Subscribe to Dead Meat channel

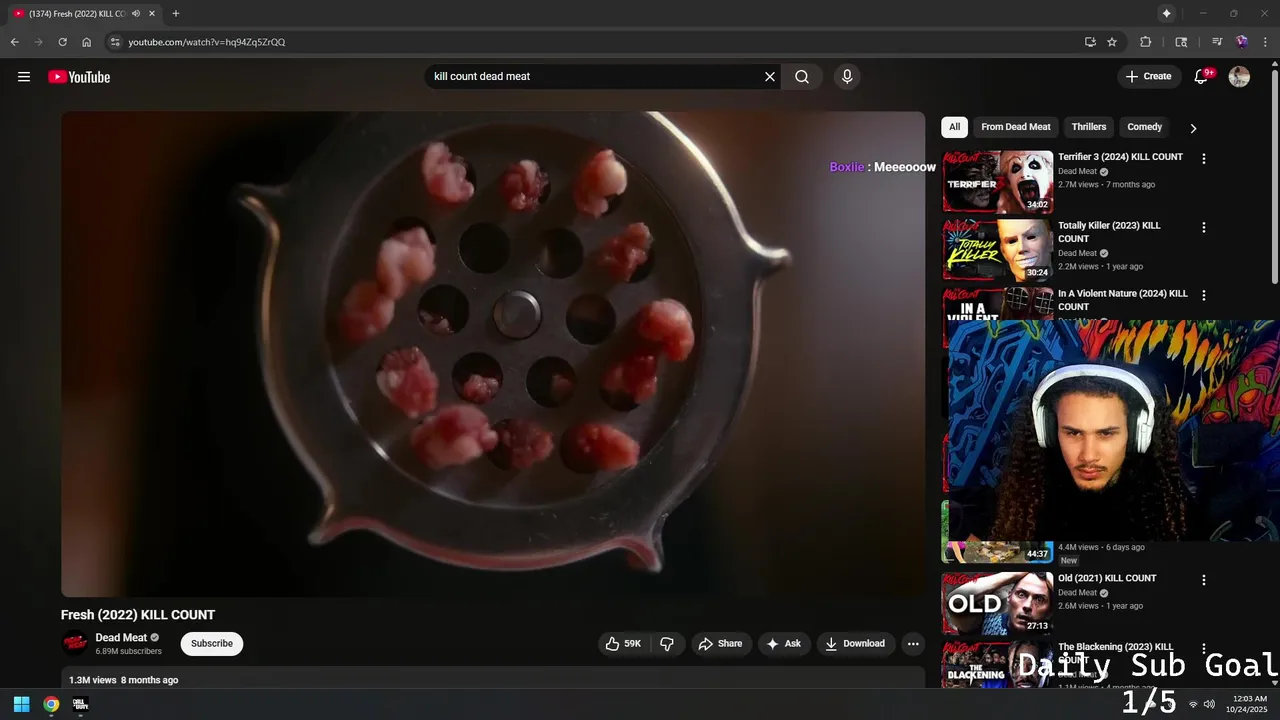click(x=212, y=644)
